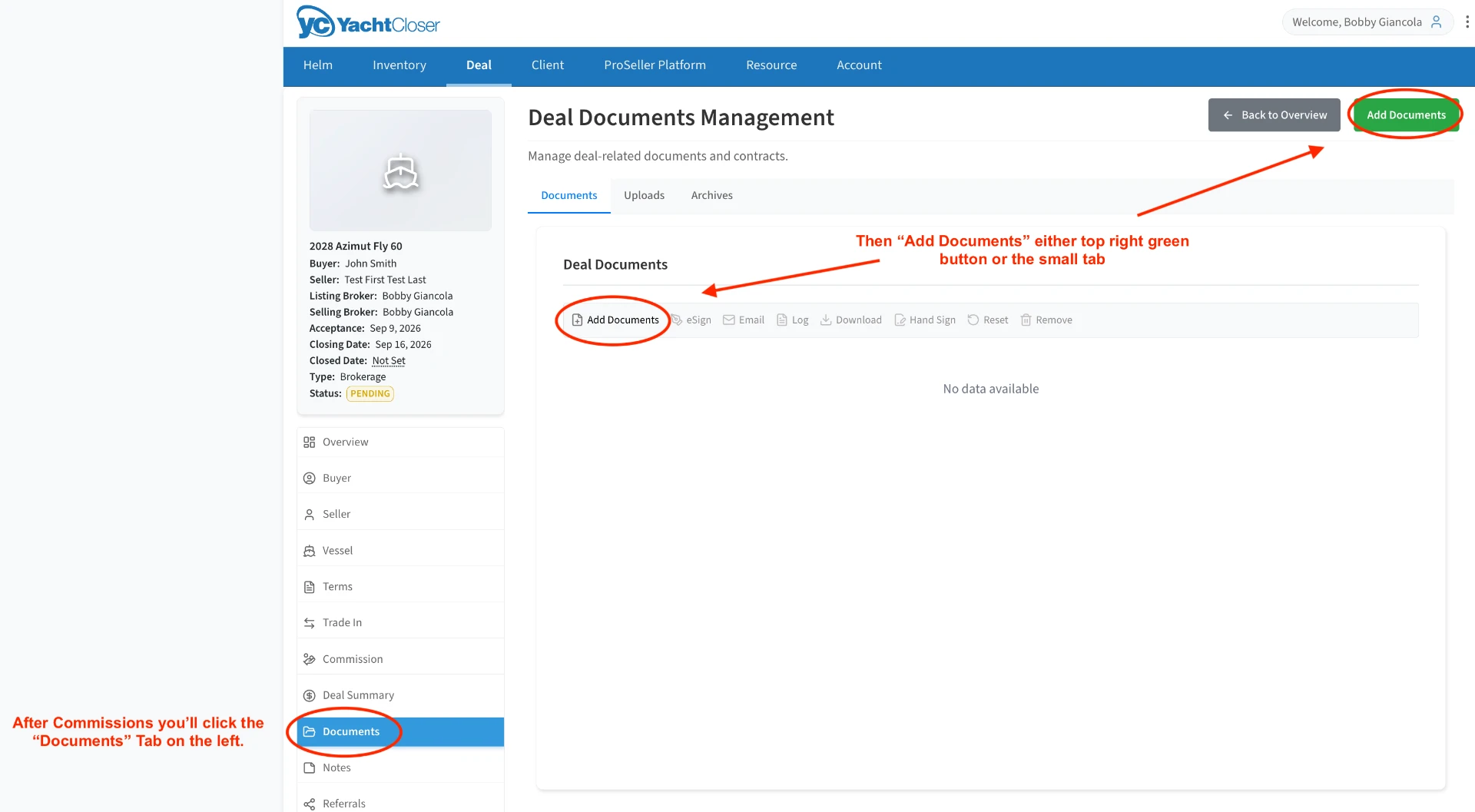Click Selling Broker Bobby Giancola name
This screenshot has height=812, width=1475.
418,313
